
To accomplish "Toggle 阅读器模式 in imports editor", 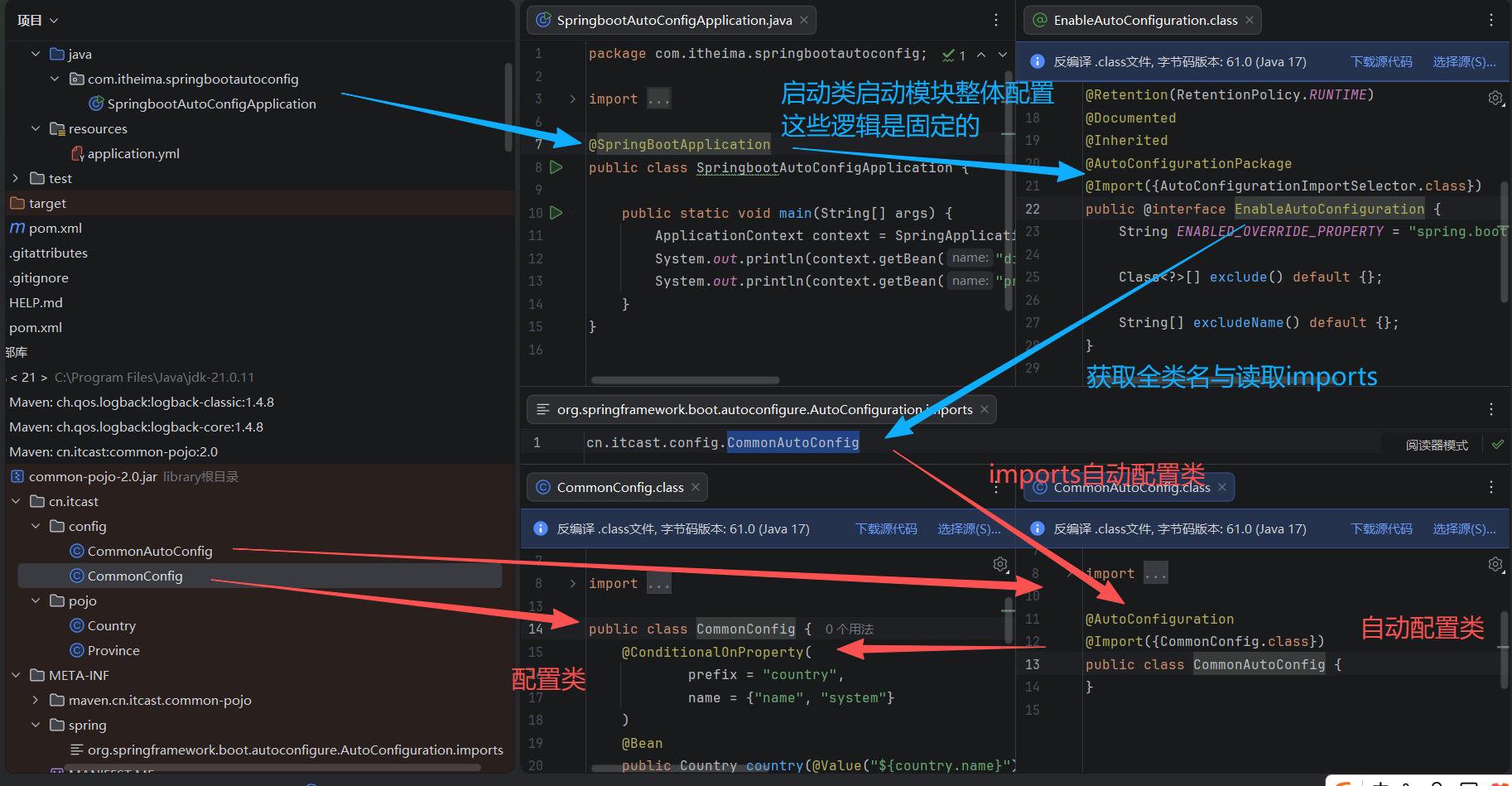I will click(1437, 445).
